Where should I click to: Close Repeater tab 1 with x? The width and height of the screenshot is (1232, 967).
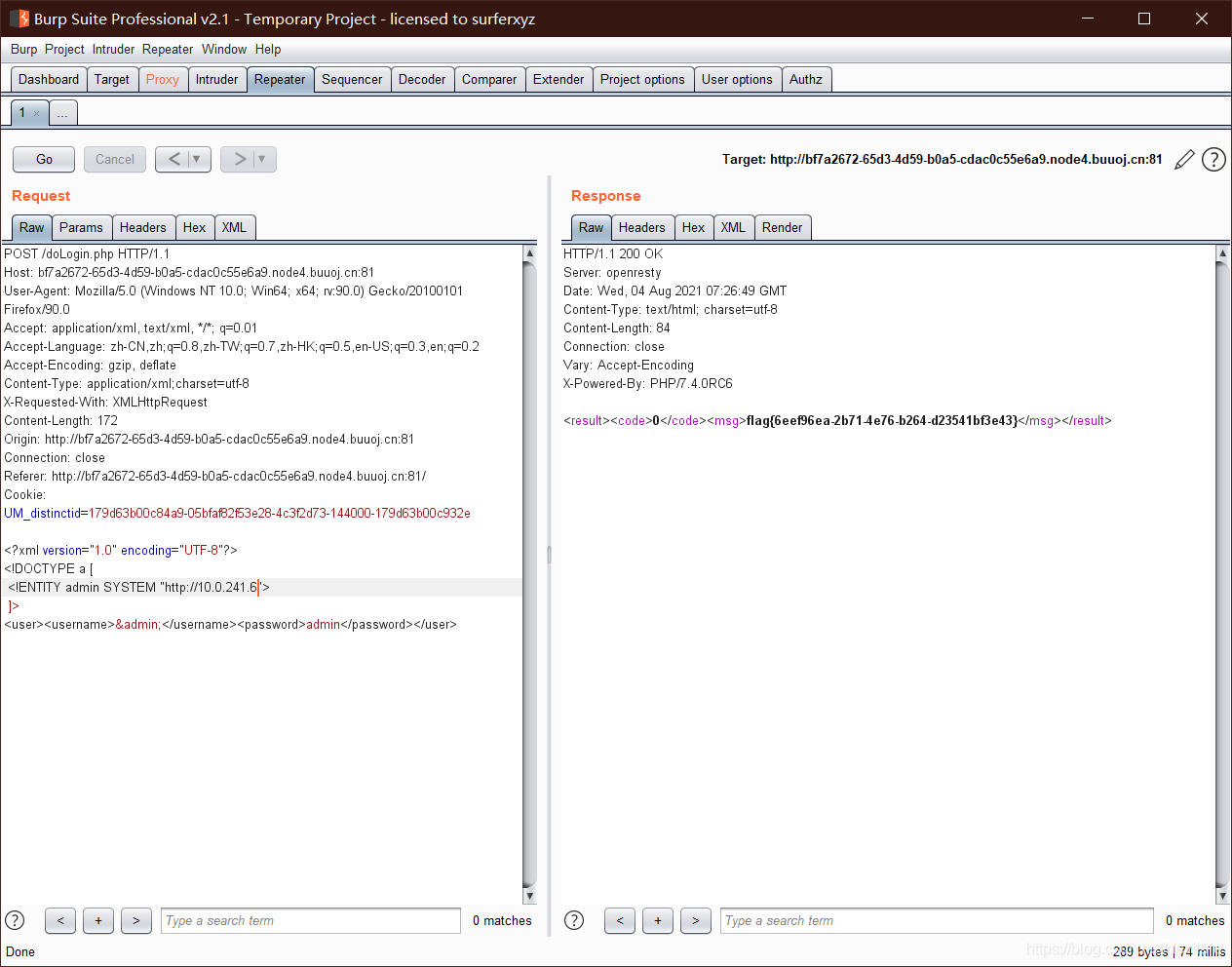(x=37, y=113)
